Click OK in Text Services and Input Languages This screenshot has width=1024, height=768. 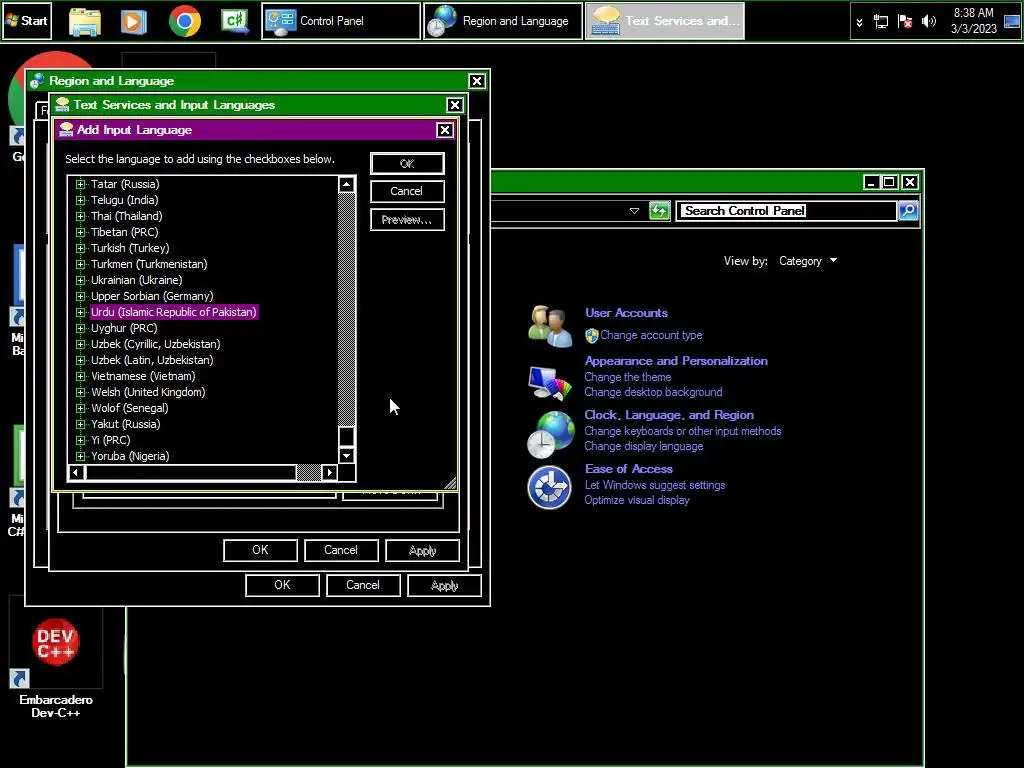point(260,550)
